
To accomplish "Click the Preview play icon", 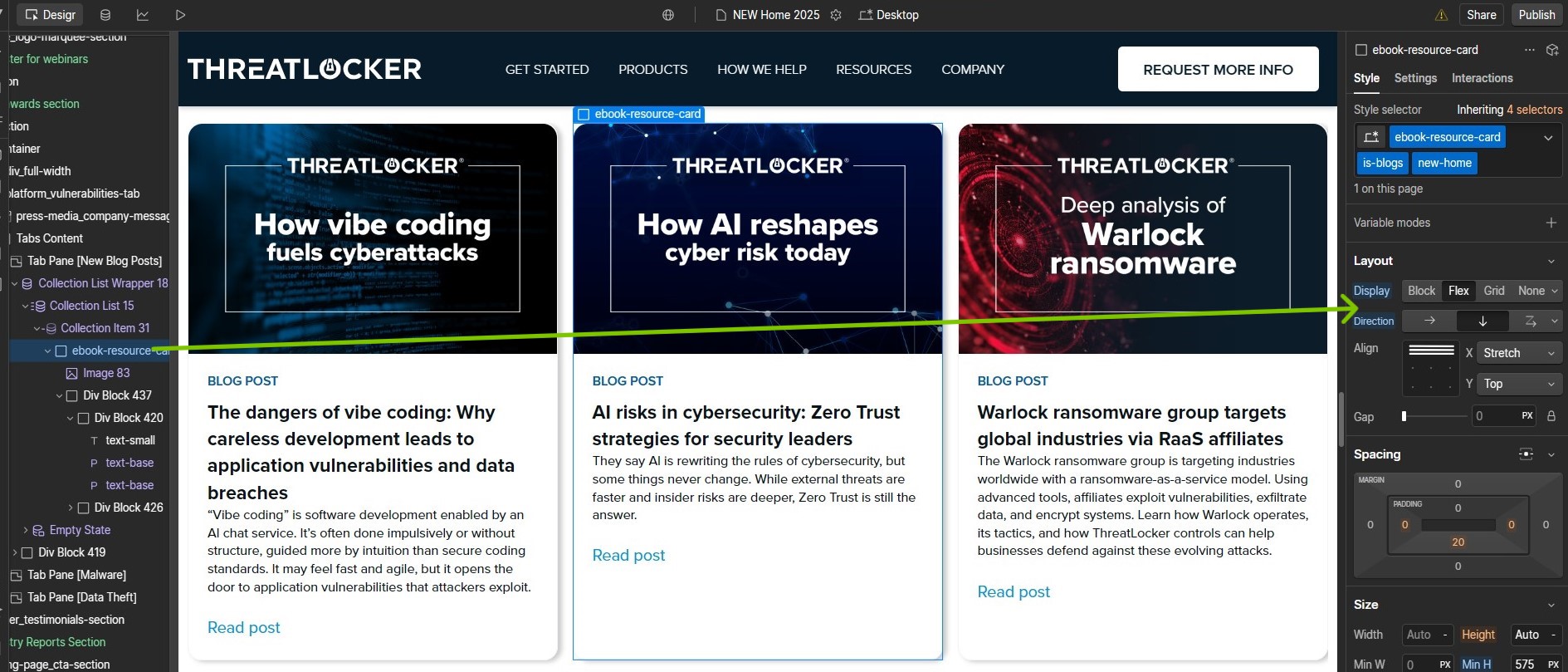I will [x=180, y=15].
